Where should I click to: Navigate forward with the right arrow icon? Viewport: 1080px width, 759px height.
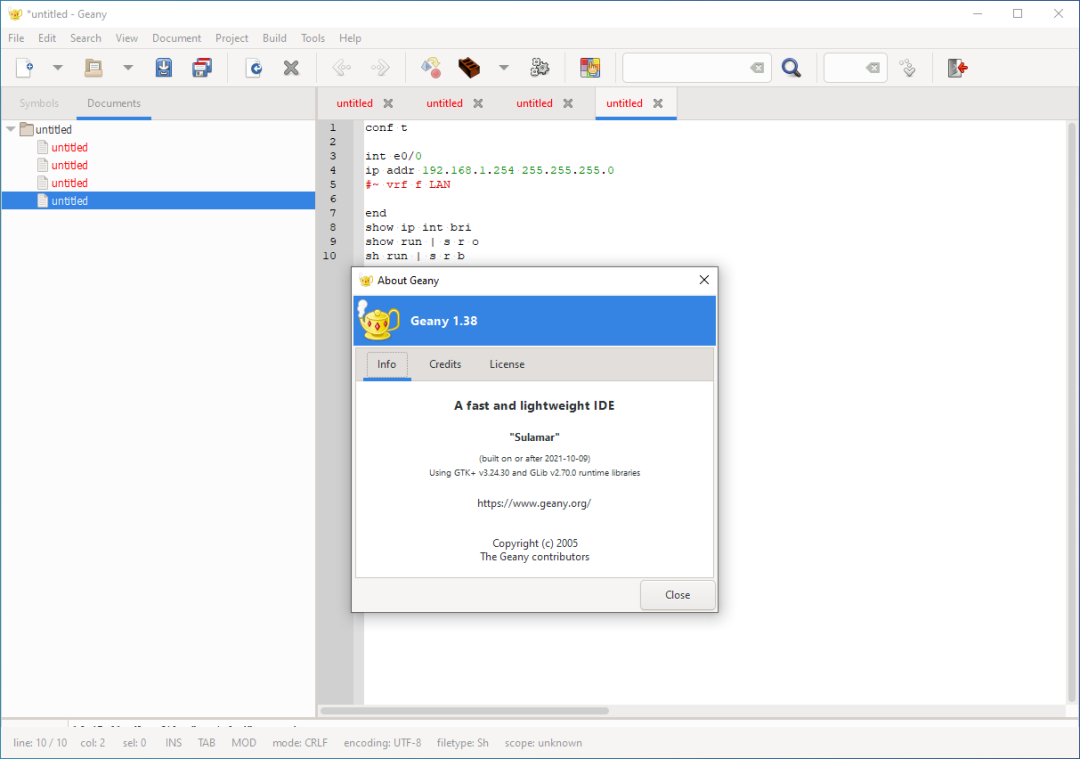380,67
